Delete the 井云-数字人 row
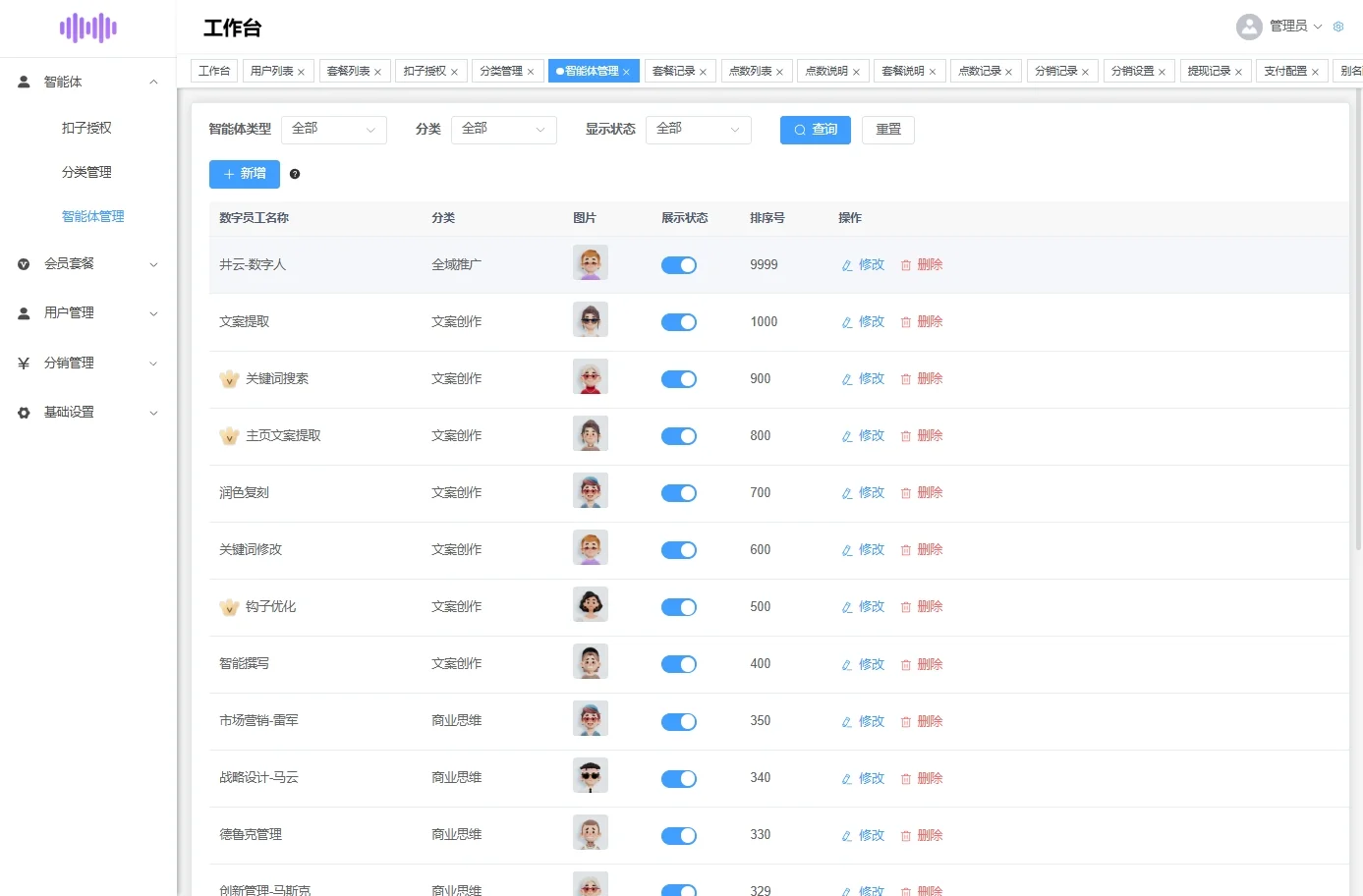Screen dimensions: 1363x896 (x=922, y=265)
